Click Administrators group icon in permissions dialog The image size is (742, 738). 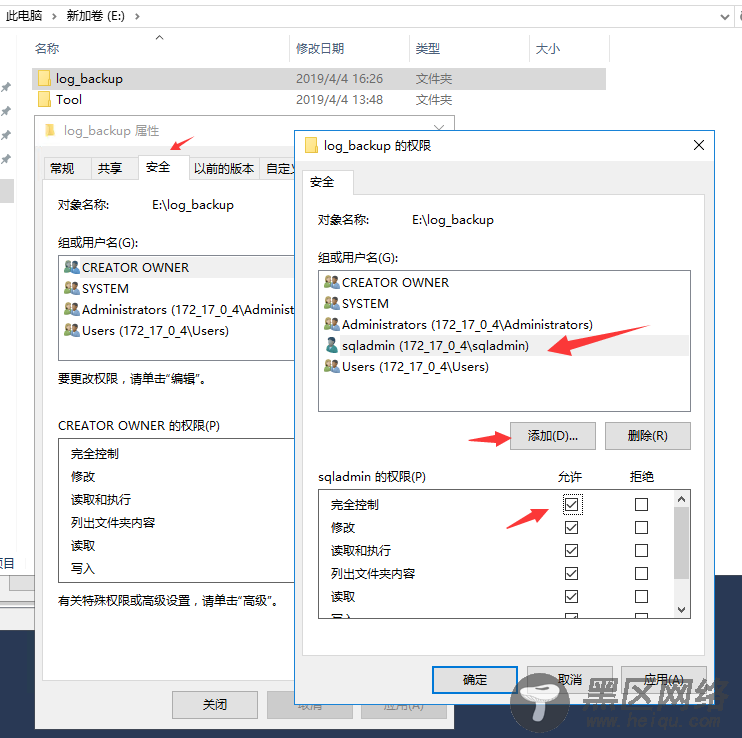pos(332,325)
